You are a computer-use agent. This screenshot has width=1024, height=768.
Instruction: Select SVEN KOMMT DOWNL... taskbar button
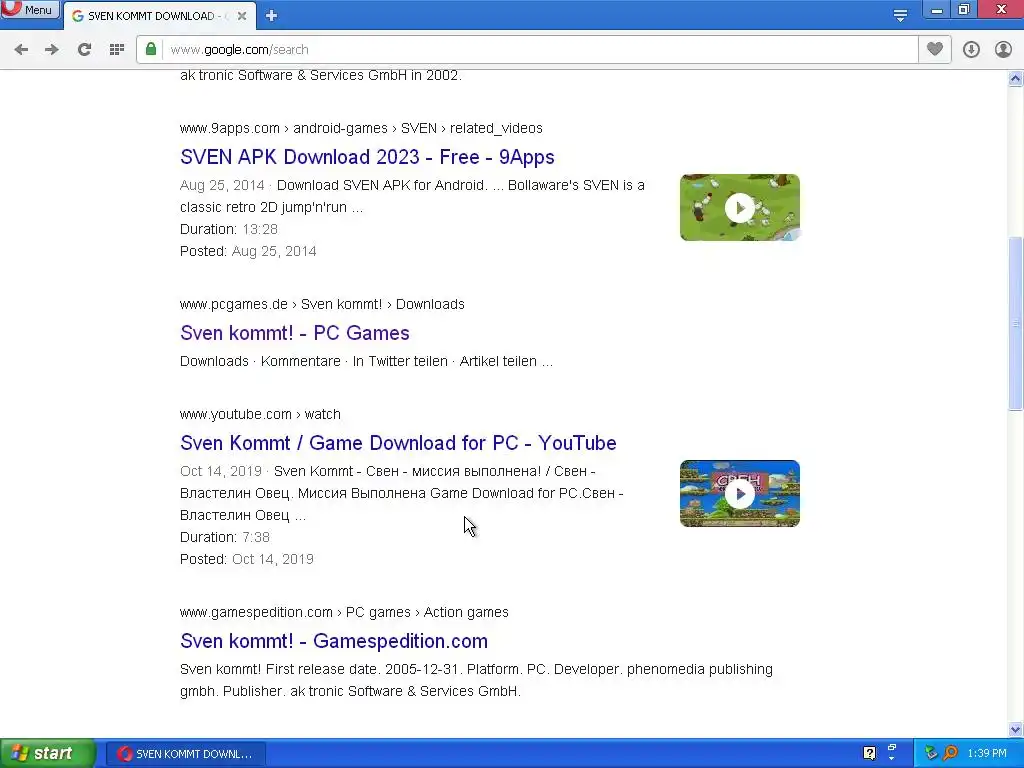[x=186, y=754]
